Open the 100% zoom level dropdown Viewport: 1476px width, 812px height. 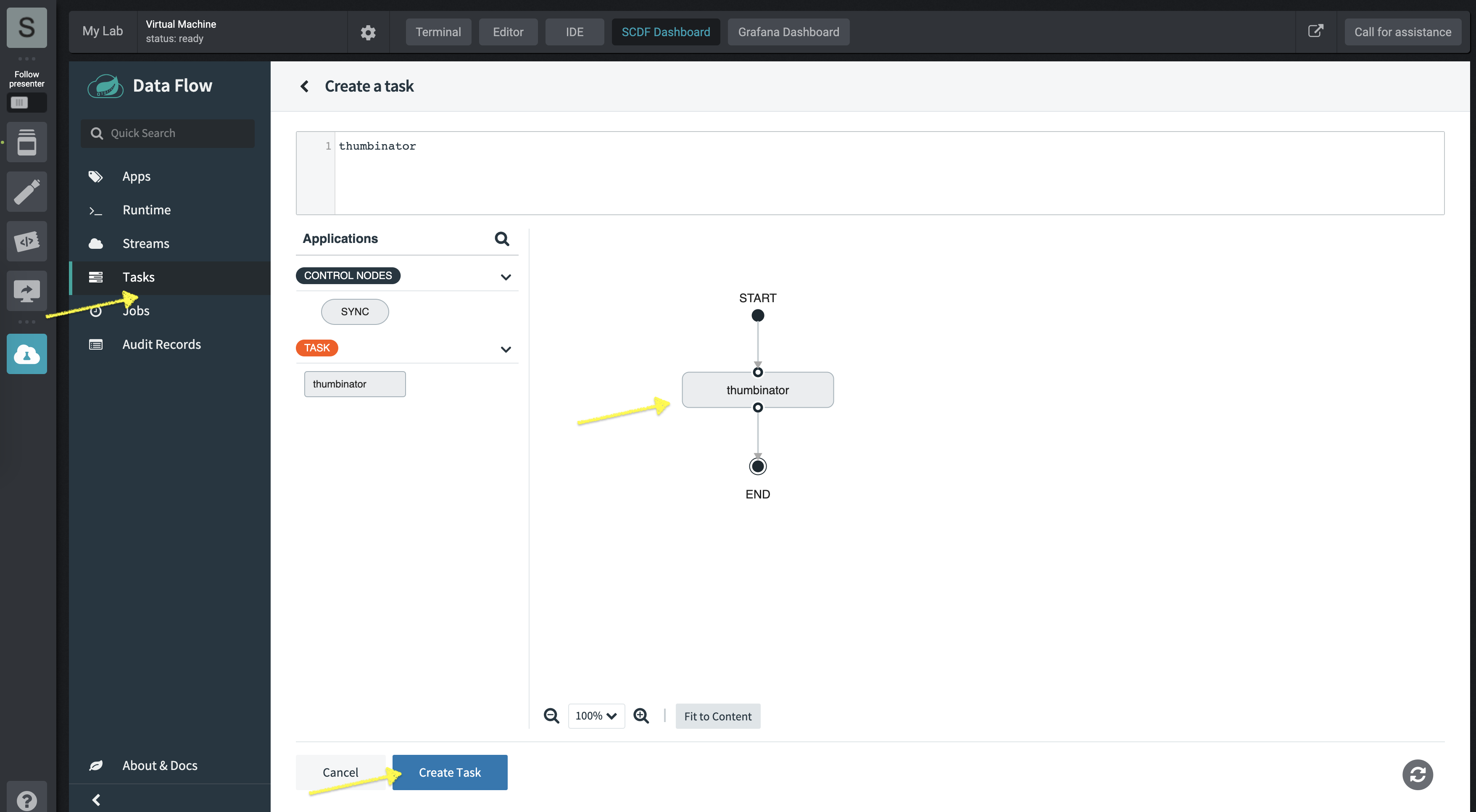[x=596, y=716]
